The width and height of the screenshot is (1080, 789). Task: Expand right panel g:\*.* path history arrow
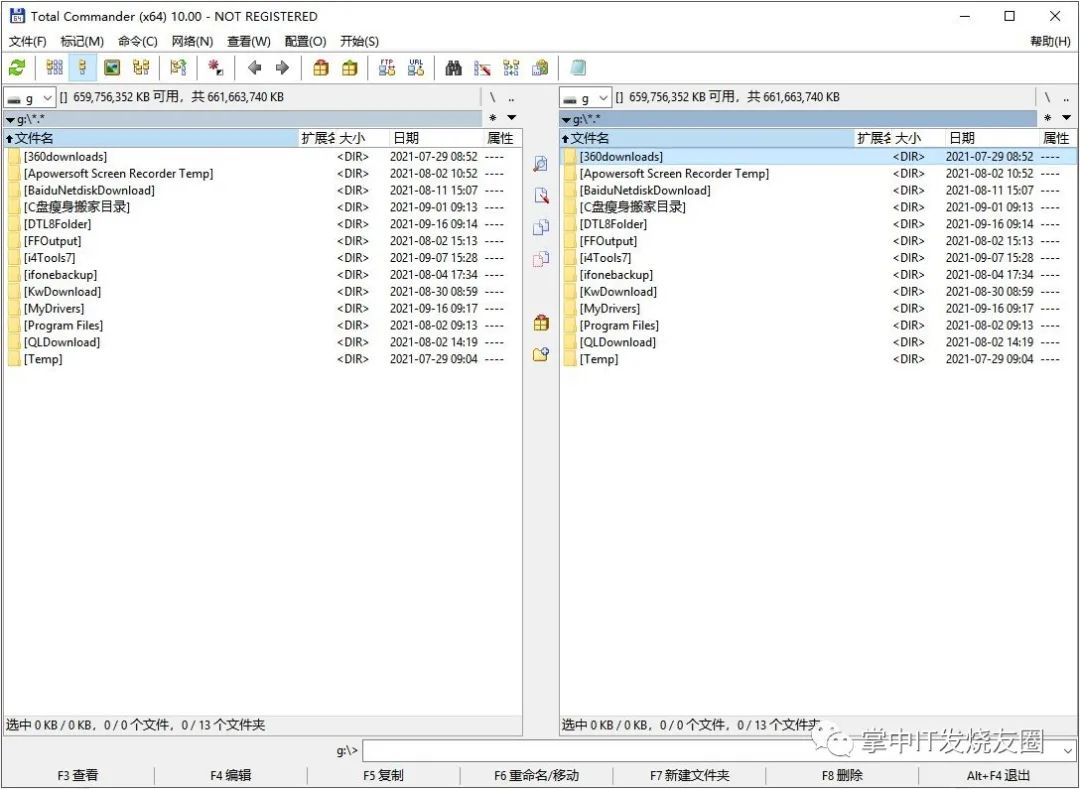pos(565,120)
